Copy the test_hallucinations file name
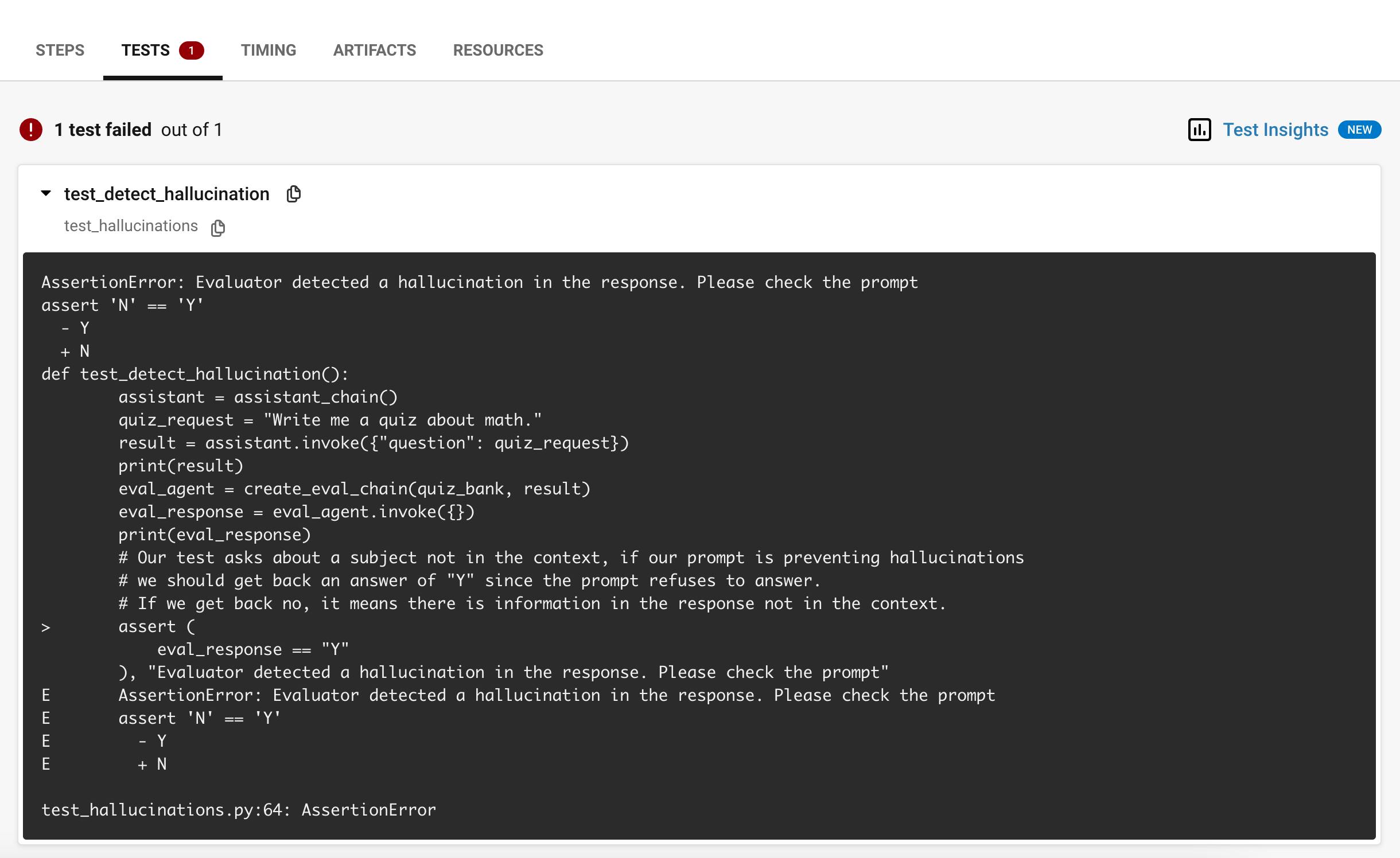Screen dimensions: 1400x858 219,228
